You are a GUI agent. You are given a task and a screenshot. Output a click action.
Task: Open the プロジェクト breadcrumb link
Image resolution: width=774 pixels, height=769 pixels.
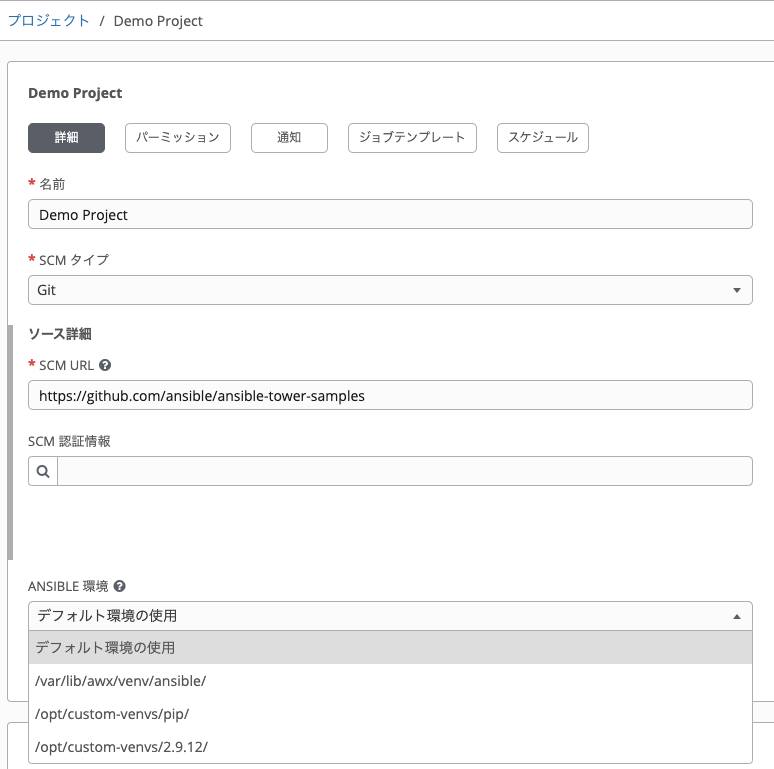pos(49,21)
